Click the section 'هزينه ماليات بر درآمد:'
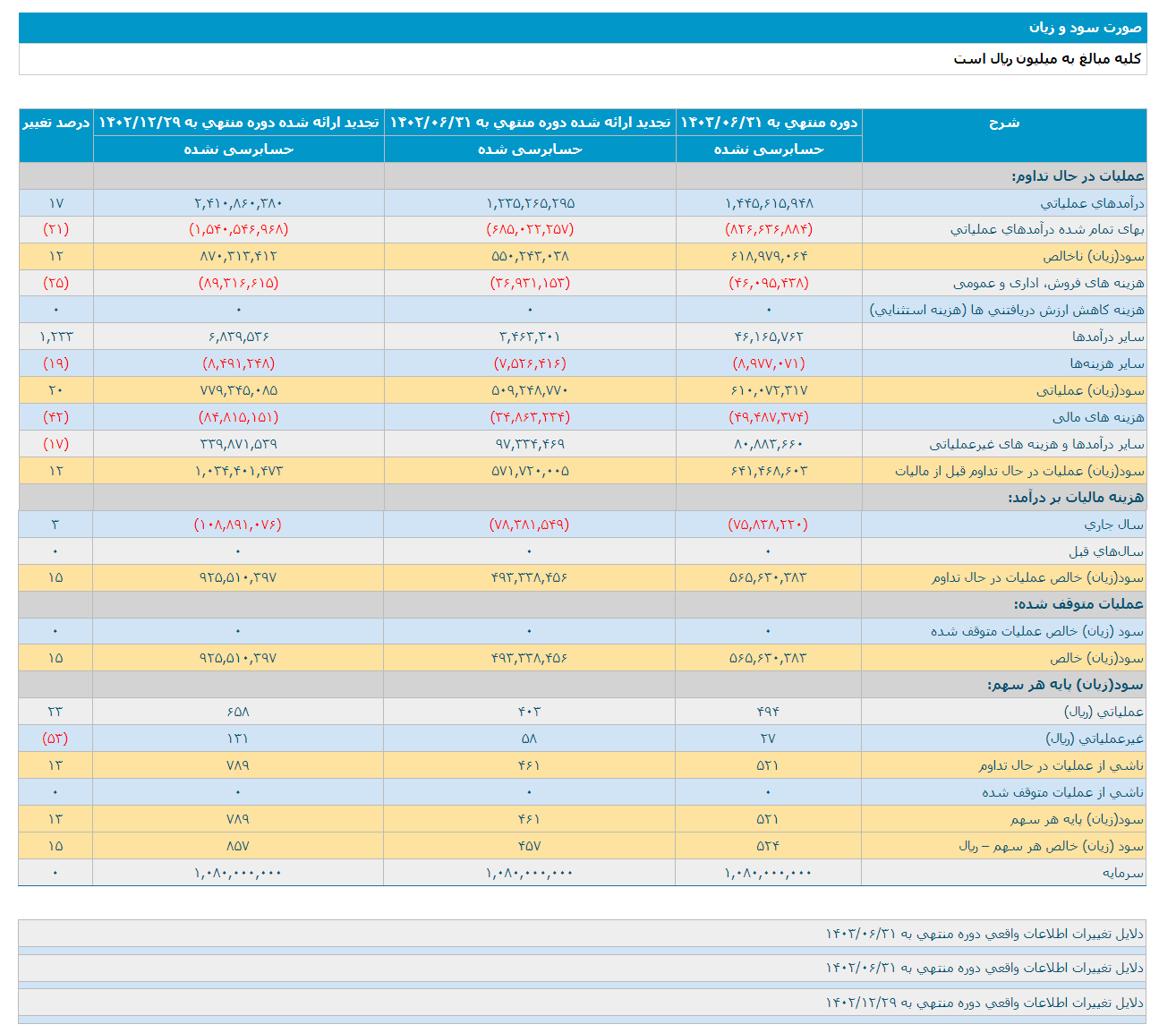 point(1077,498)
